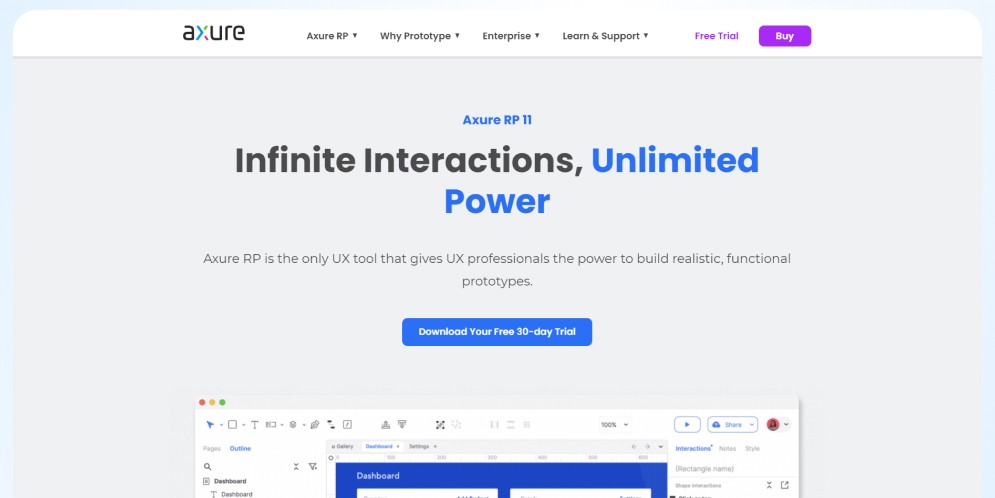995x498 pixels.
Task: Click the user avatar picture
Action: pos(773,424)
